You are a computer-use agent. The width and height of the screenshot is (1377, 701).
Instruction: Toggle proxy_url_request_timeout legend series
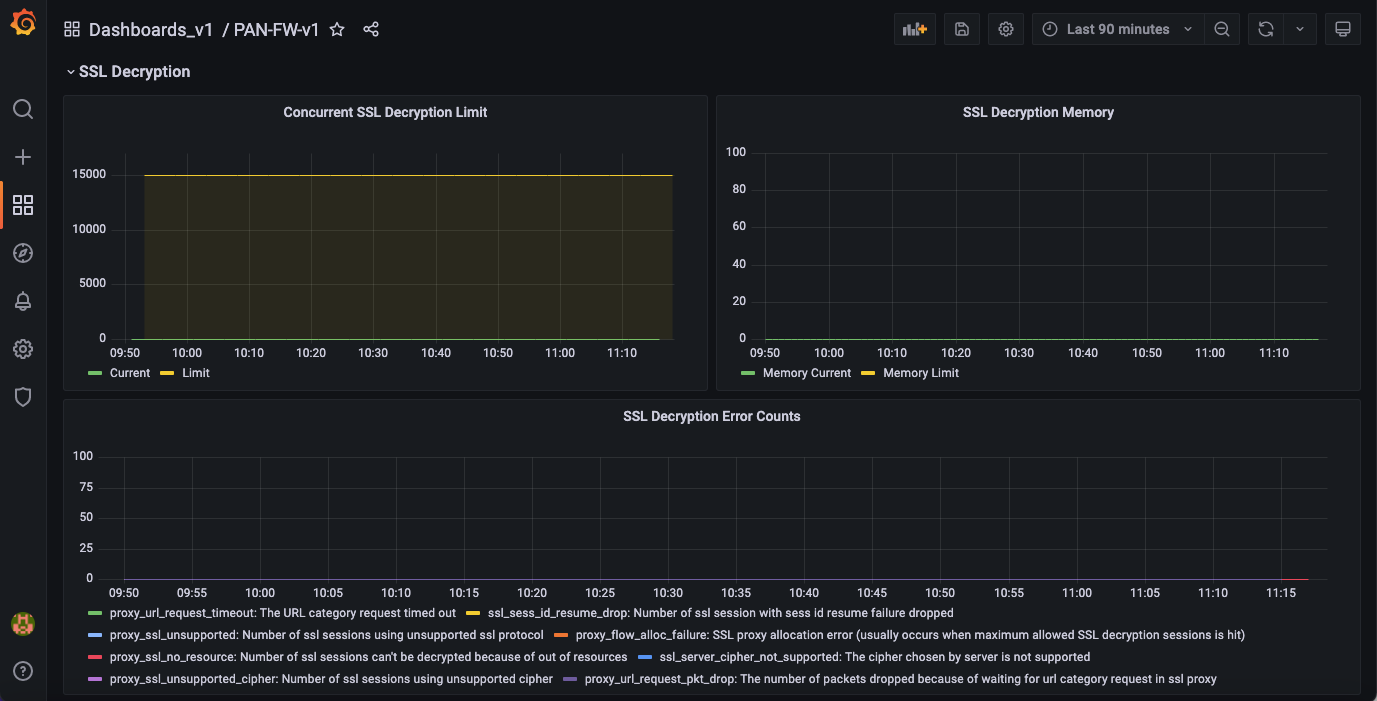click(283, 613)
